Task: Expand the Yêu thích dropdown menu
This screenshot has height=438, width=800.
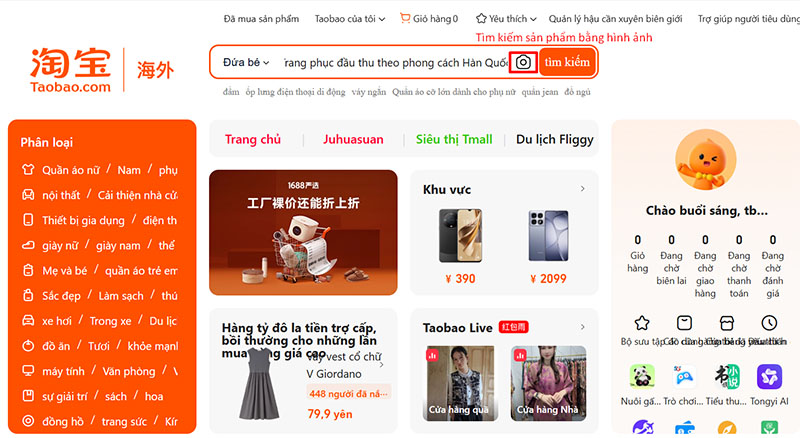Action: click(x=506, y=19)
